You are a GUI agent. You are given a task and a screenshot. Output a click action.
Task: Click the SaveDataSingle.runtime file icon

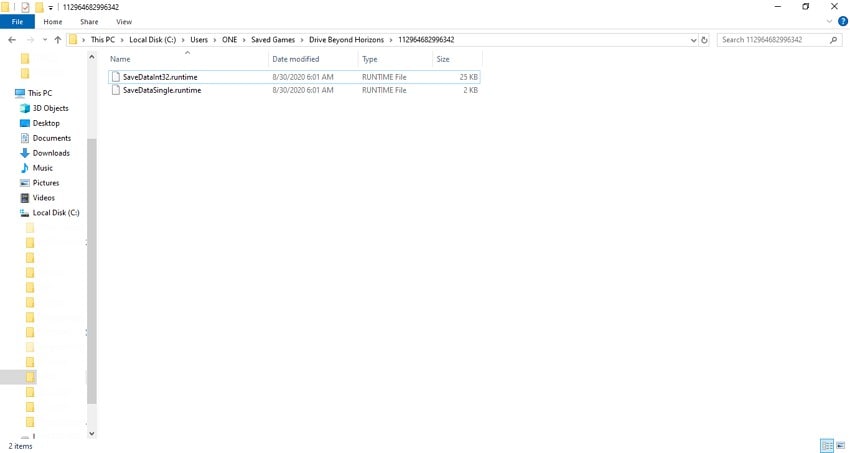pos(115,90)
